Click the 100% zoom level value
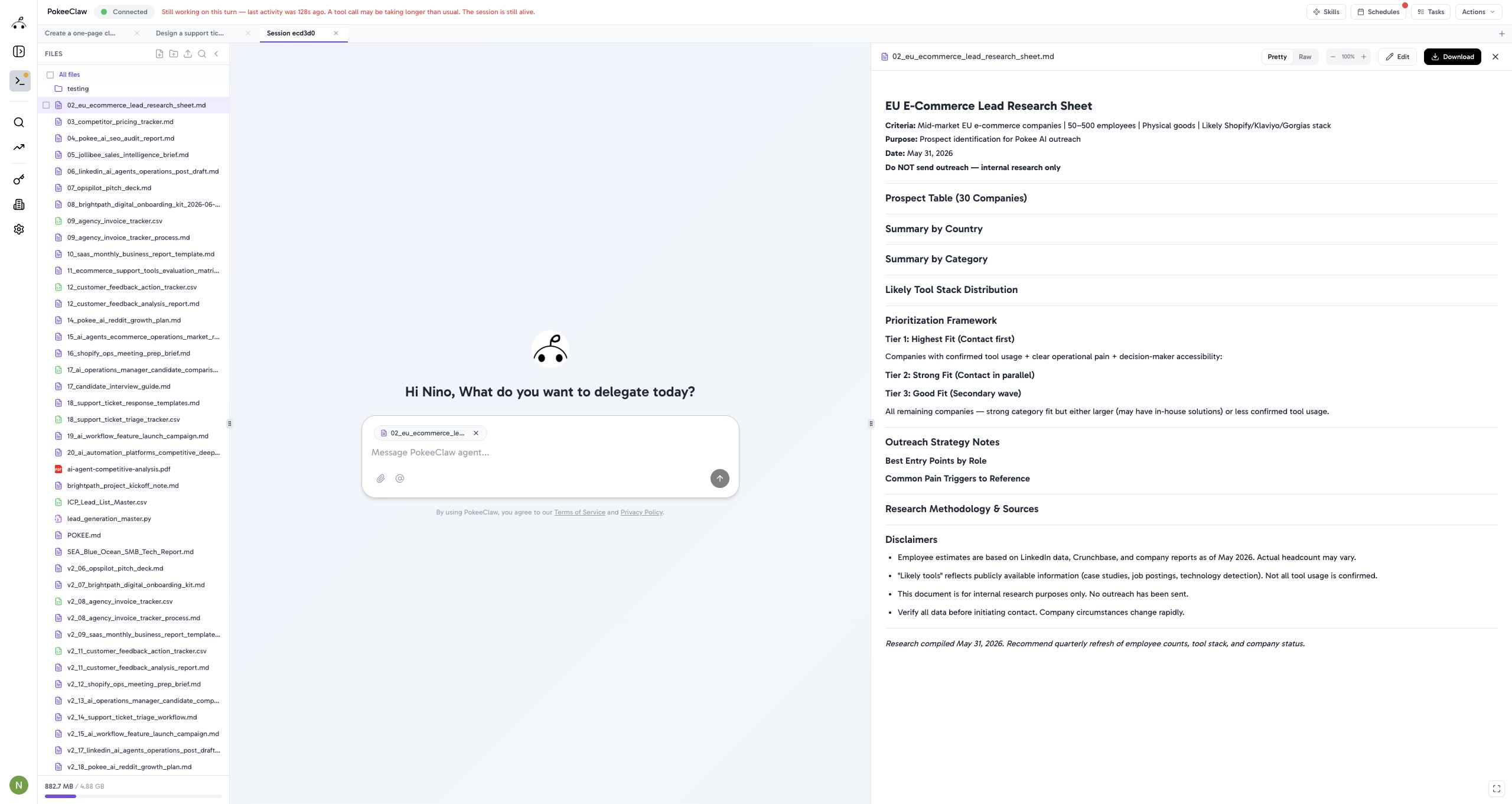 1348,57
